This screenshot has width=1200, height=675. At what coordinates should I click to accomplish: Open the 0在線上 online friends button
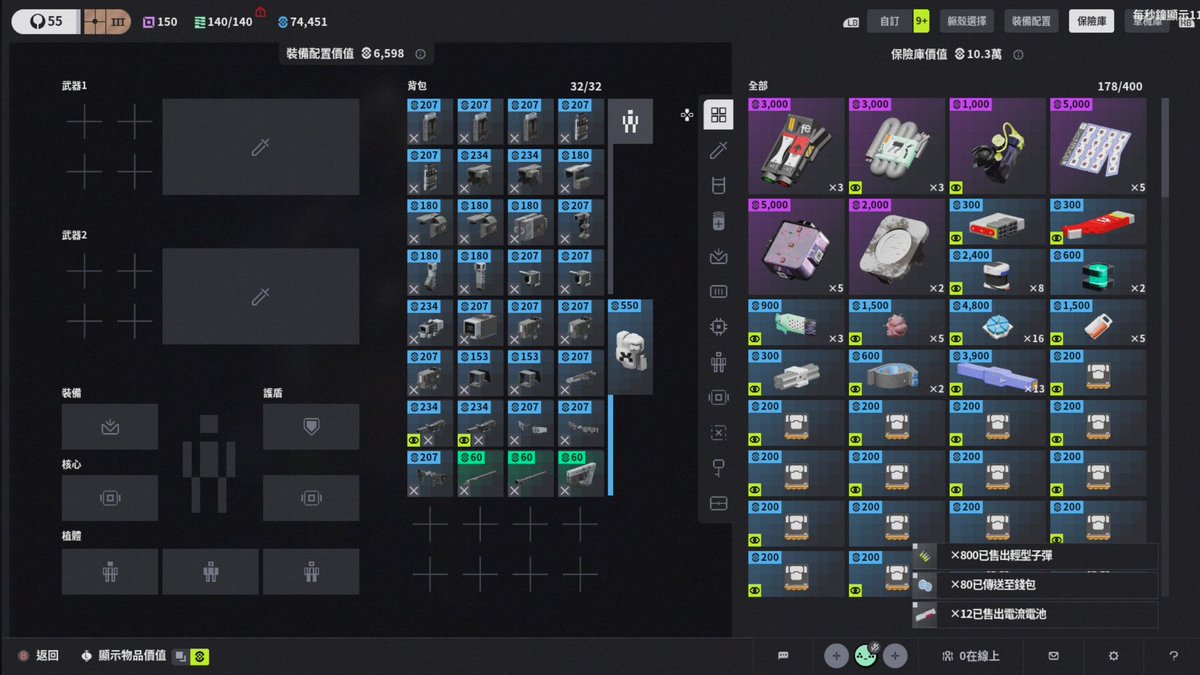[970, 656]
